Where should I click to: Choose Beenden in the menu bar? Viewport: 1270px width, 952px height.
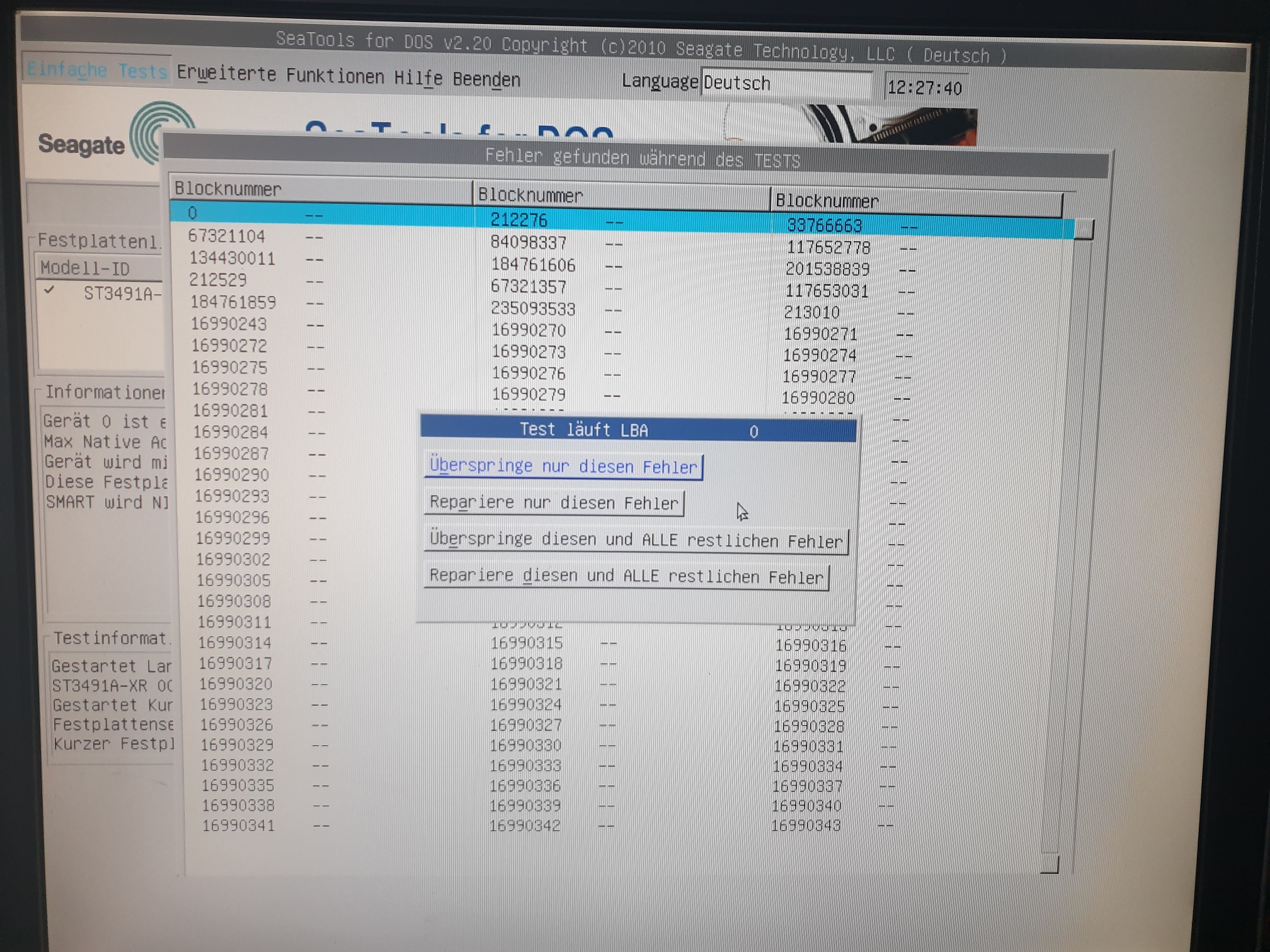486,80
